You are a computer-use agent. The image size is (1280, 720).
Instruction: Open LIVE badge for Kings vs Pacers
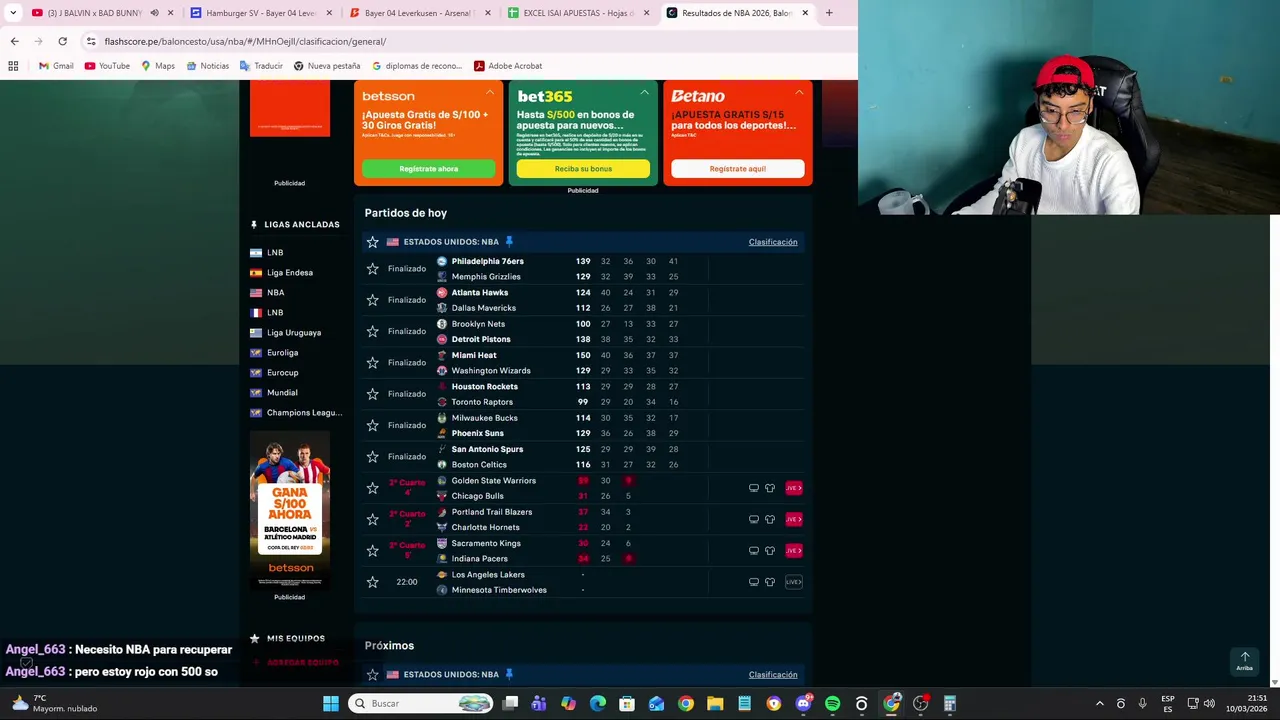click(x=793, y=551)
